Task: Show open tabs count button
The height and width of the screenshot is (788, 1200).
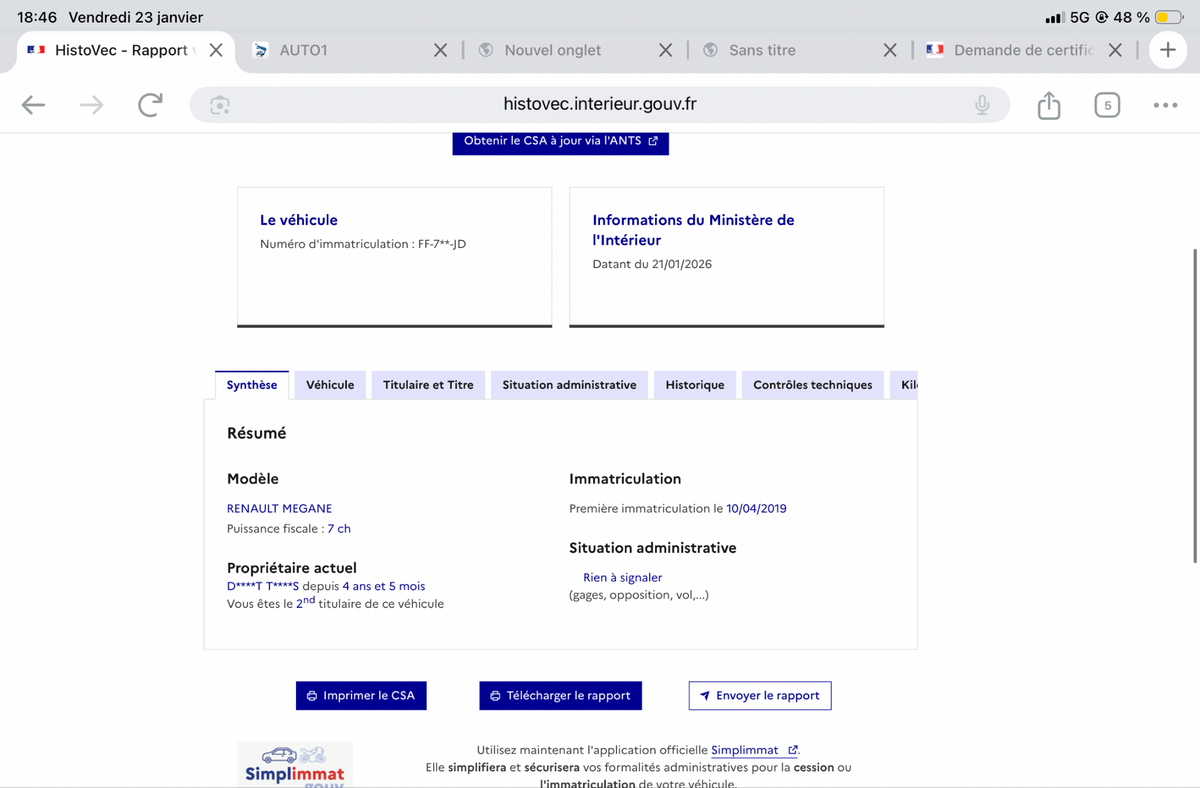Action: [1106, 105]
